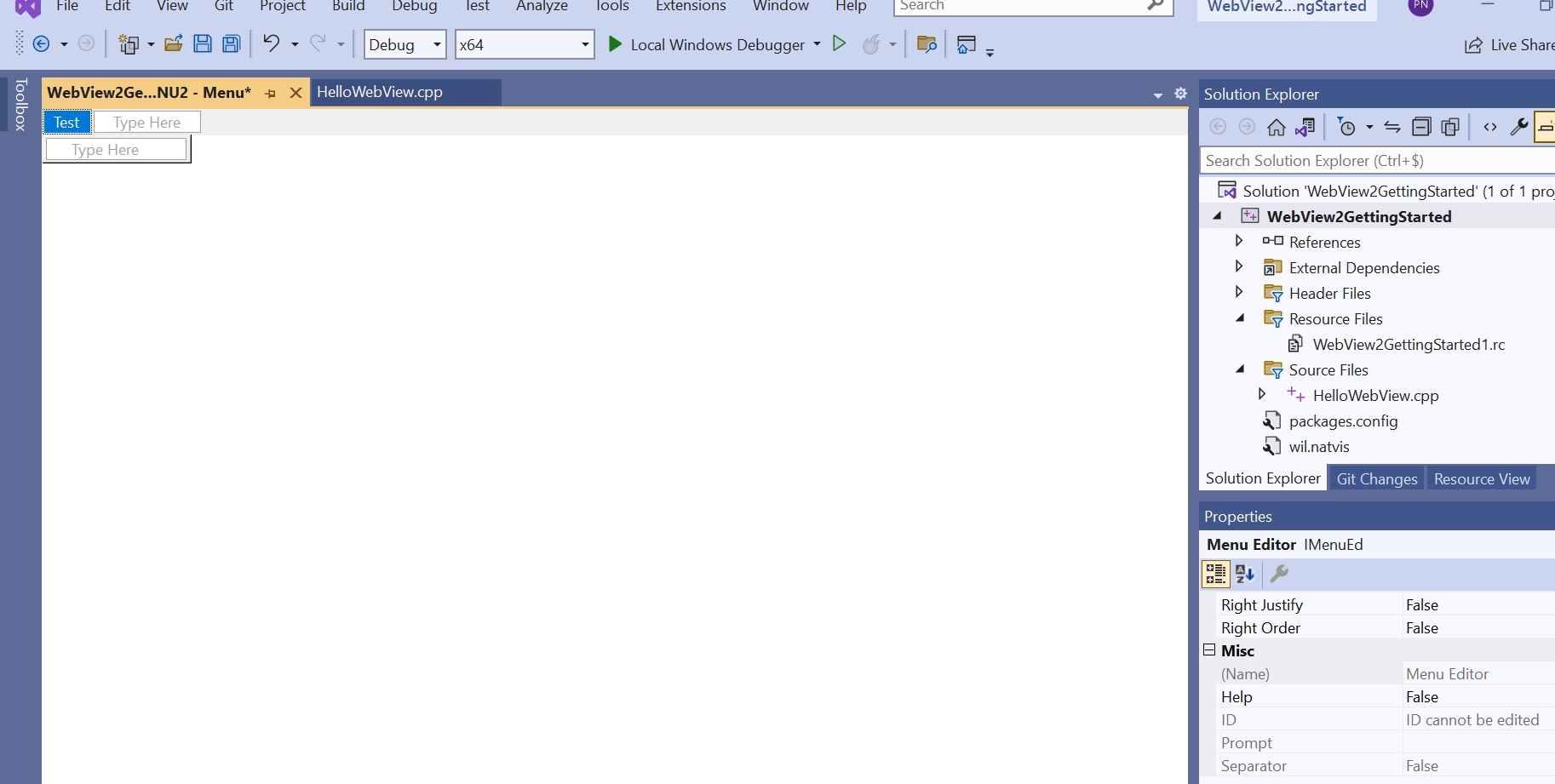Screen dimensions: 1555x784
Task: Select the Alphabetical sort icon in Properties
Action: (1245, 574)
